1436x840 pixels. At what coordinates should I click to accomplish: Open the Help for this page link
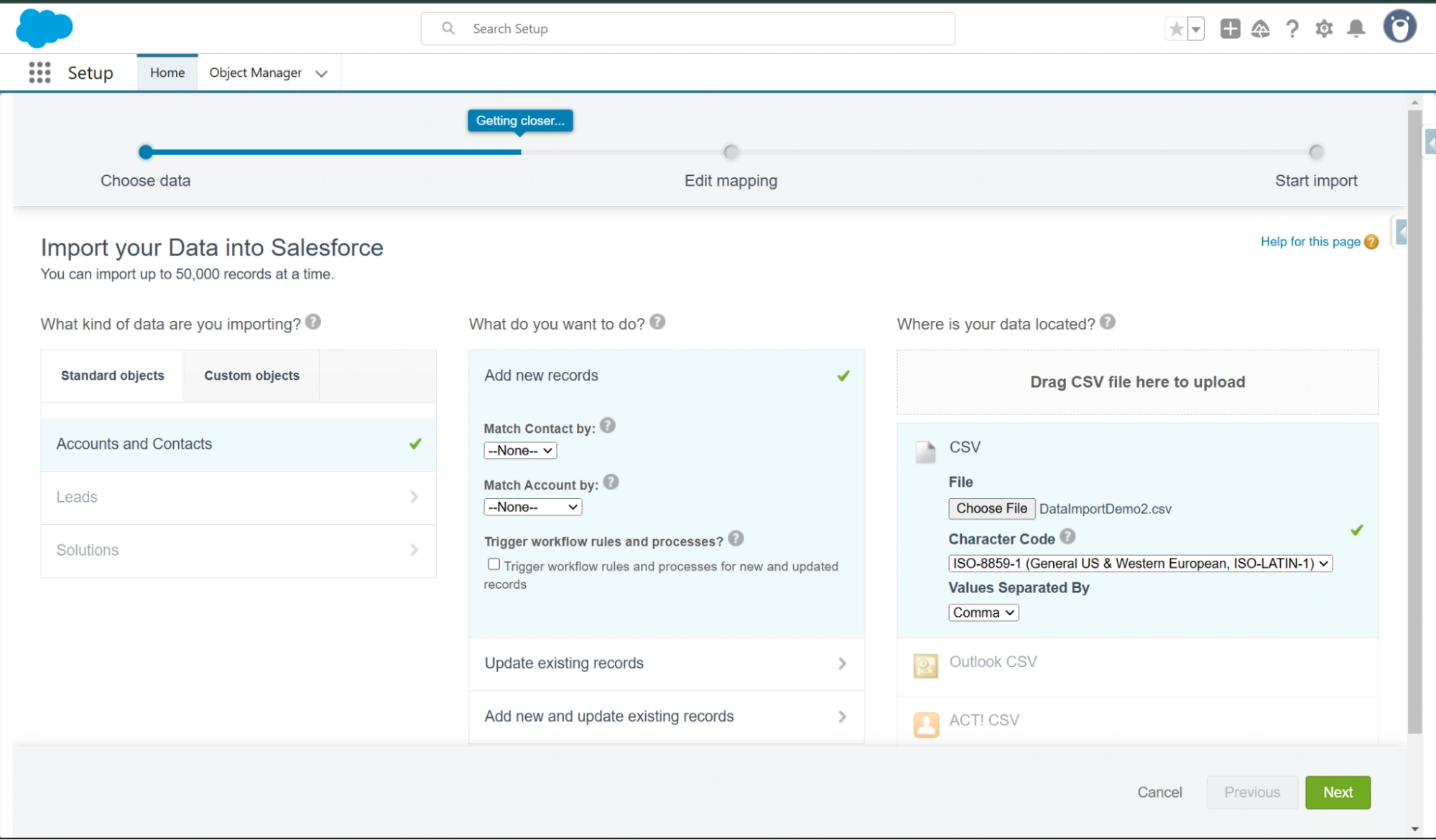1310,241
